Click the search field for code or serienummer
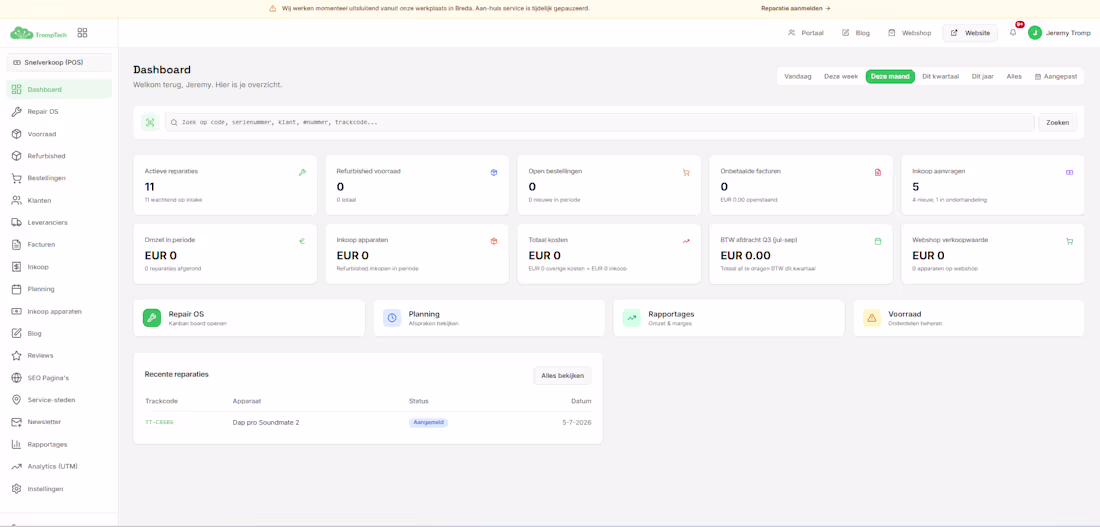This screenshot has width=1100, height=527. (x=600, y=122)
